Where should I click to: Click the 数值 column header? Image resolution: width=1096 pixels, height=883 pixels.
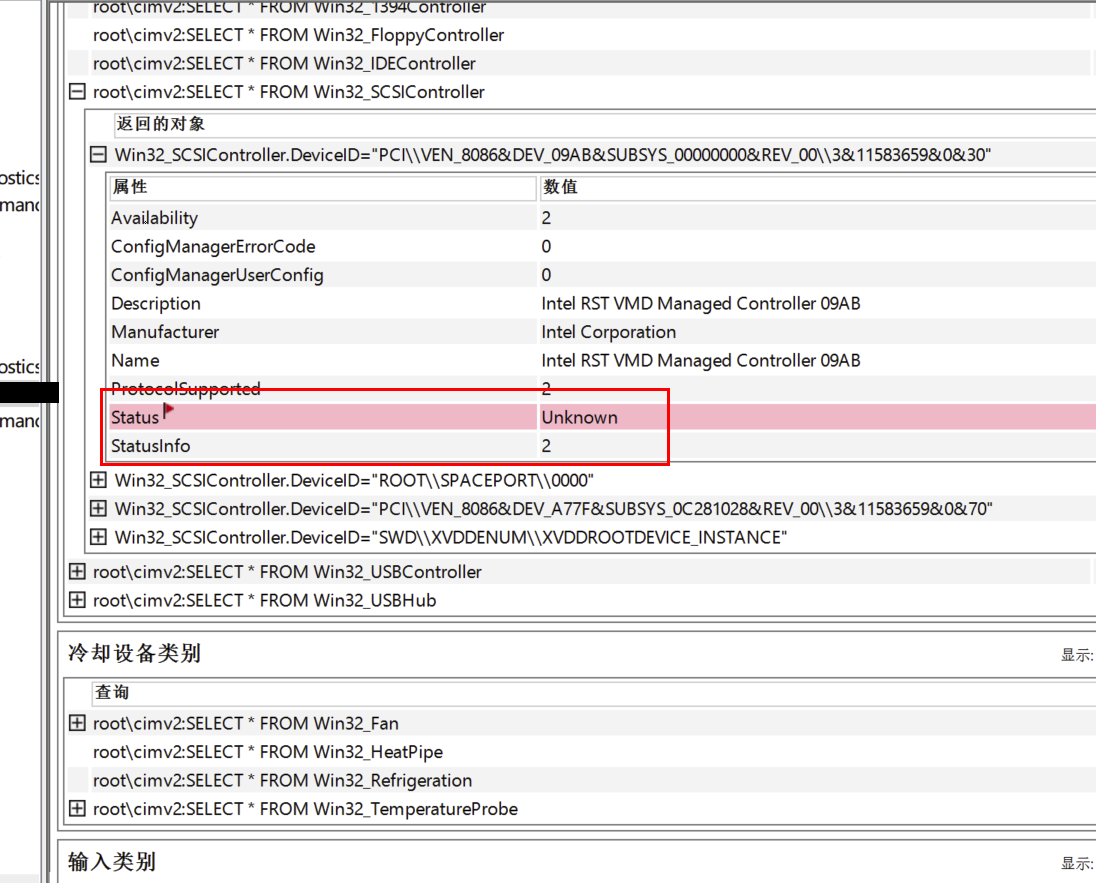pos(560,187)
